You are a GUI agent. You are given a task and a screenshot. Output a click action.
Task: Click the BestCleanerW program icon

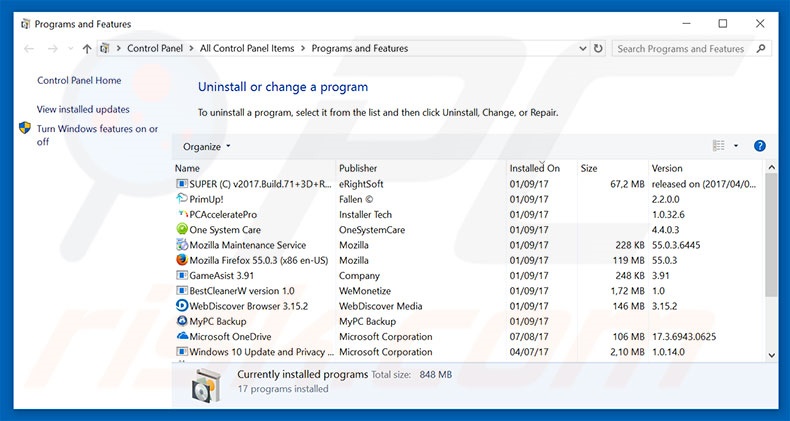tap(182, 291)
